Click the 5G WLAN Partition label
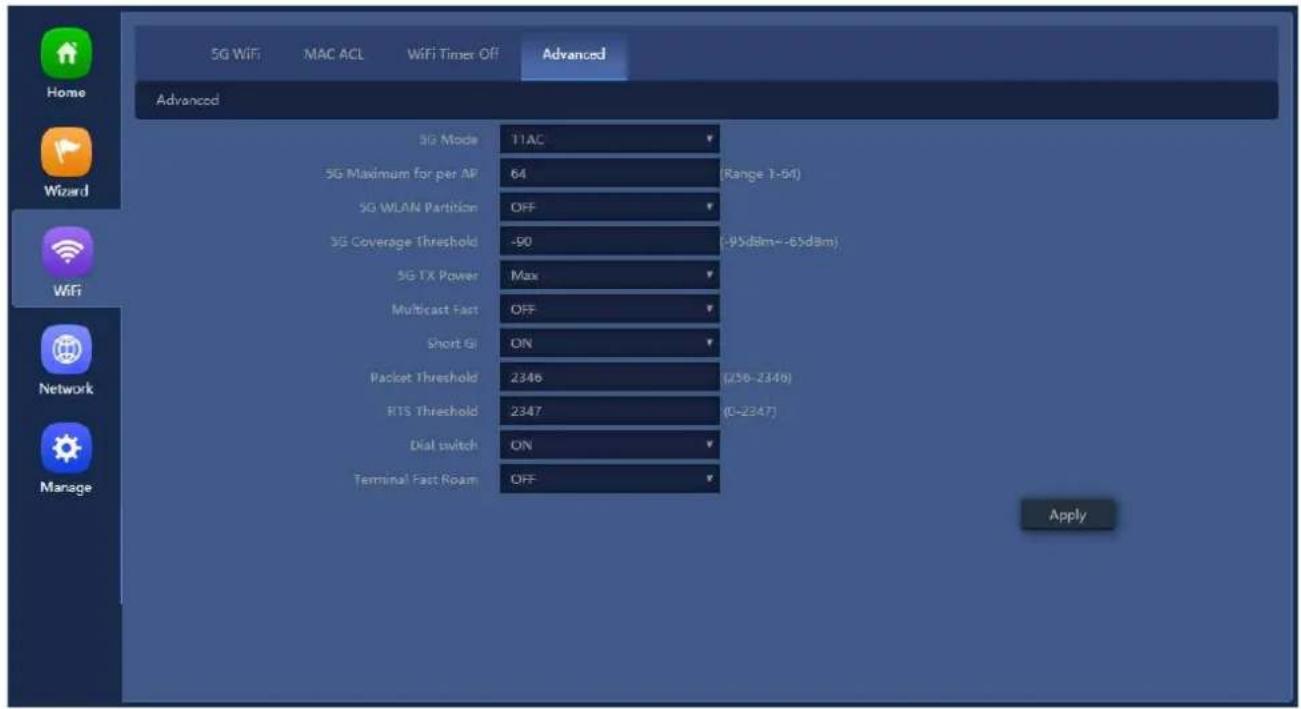This screenshot has width=1301, height=709. (419, 208)
